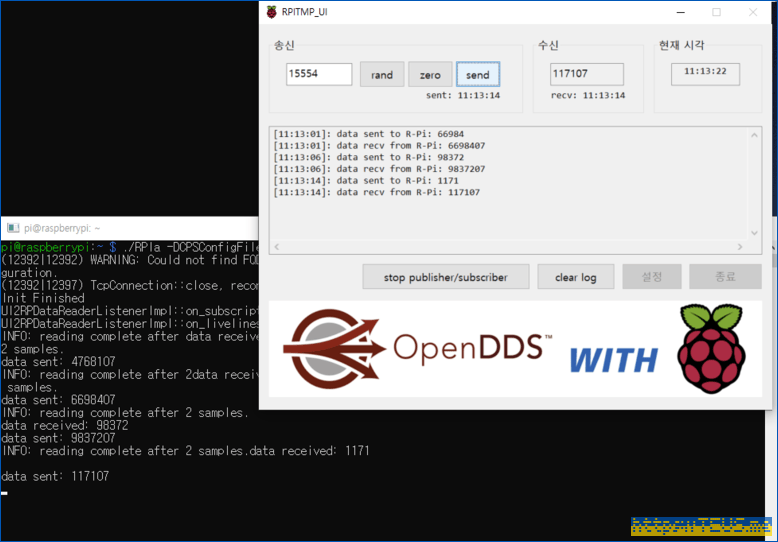Click terminal line 'data sent: 117107'

pyautogui.click(x=55, y=476)
